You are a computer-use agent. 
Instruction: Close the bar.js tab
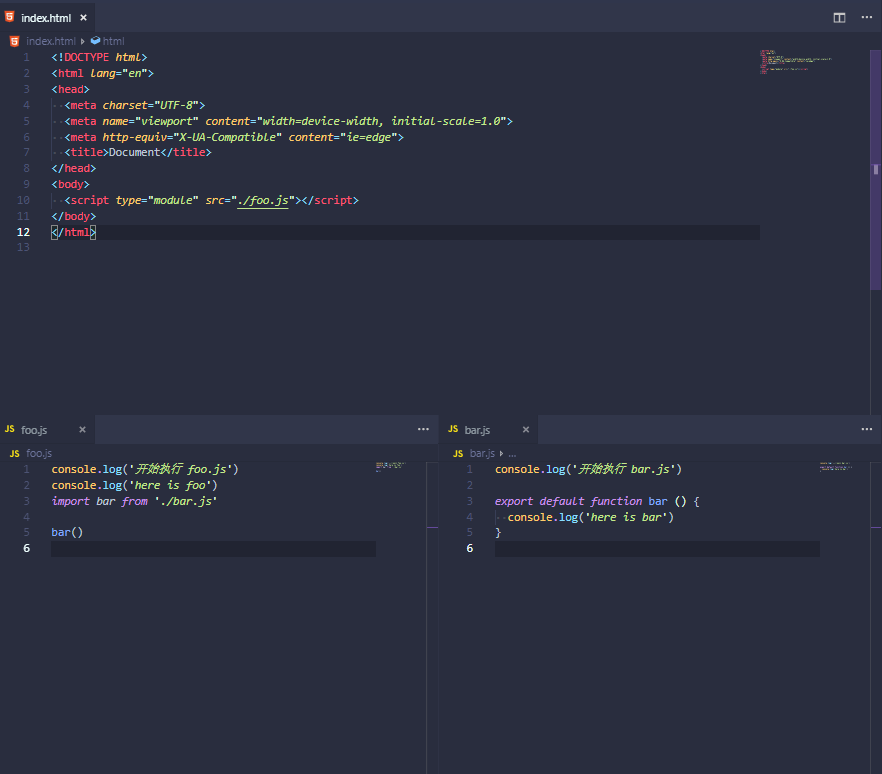[526, 430]
